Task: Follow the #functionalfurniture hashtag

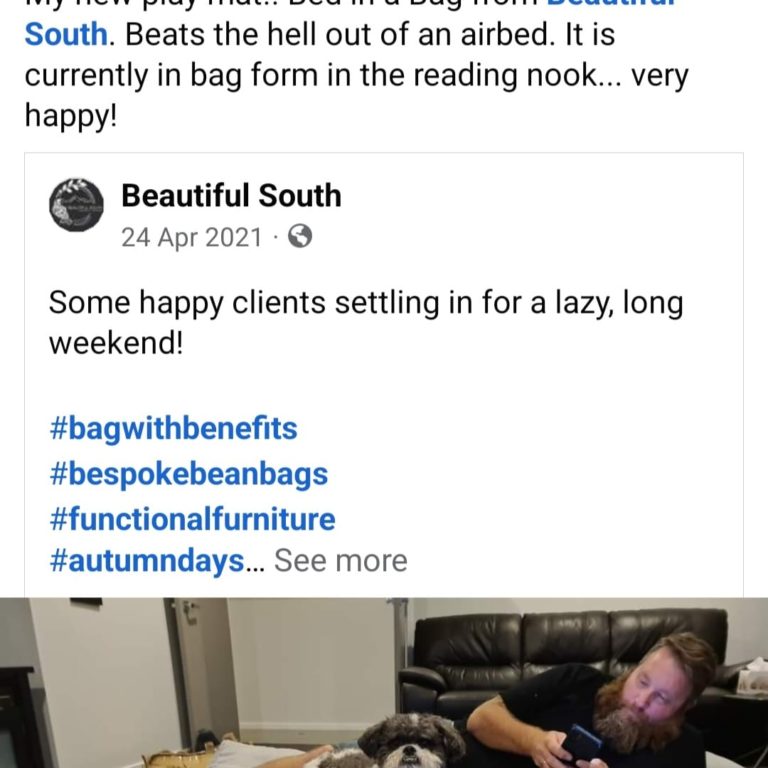Action: pos(192,519)
